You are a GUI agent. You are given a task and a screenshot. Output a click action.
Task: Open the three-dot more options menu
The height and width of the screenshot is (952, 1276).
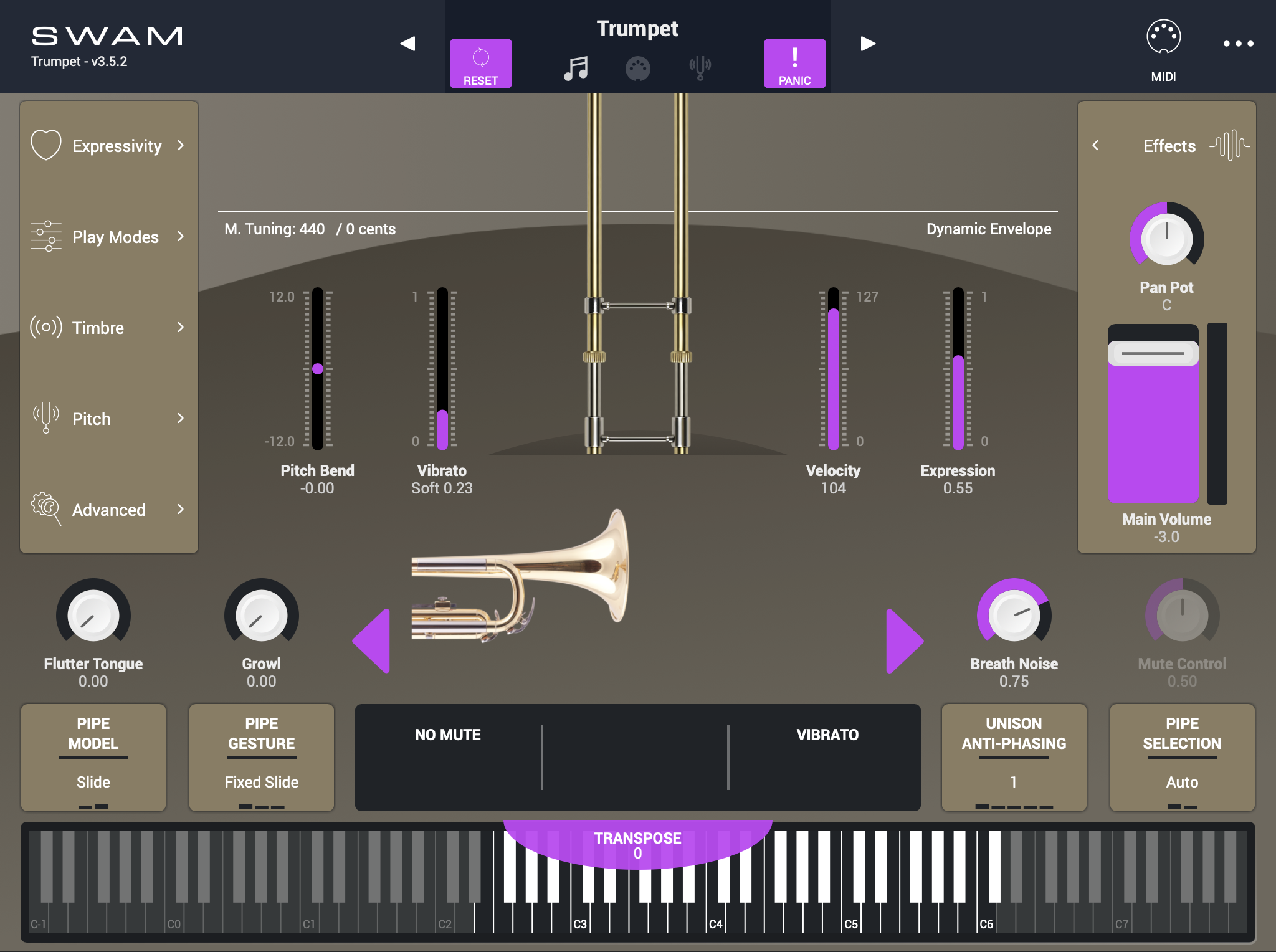pos(1238,44)
